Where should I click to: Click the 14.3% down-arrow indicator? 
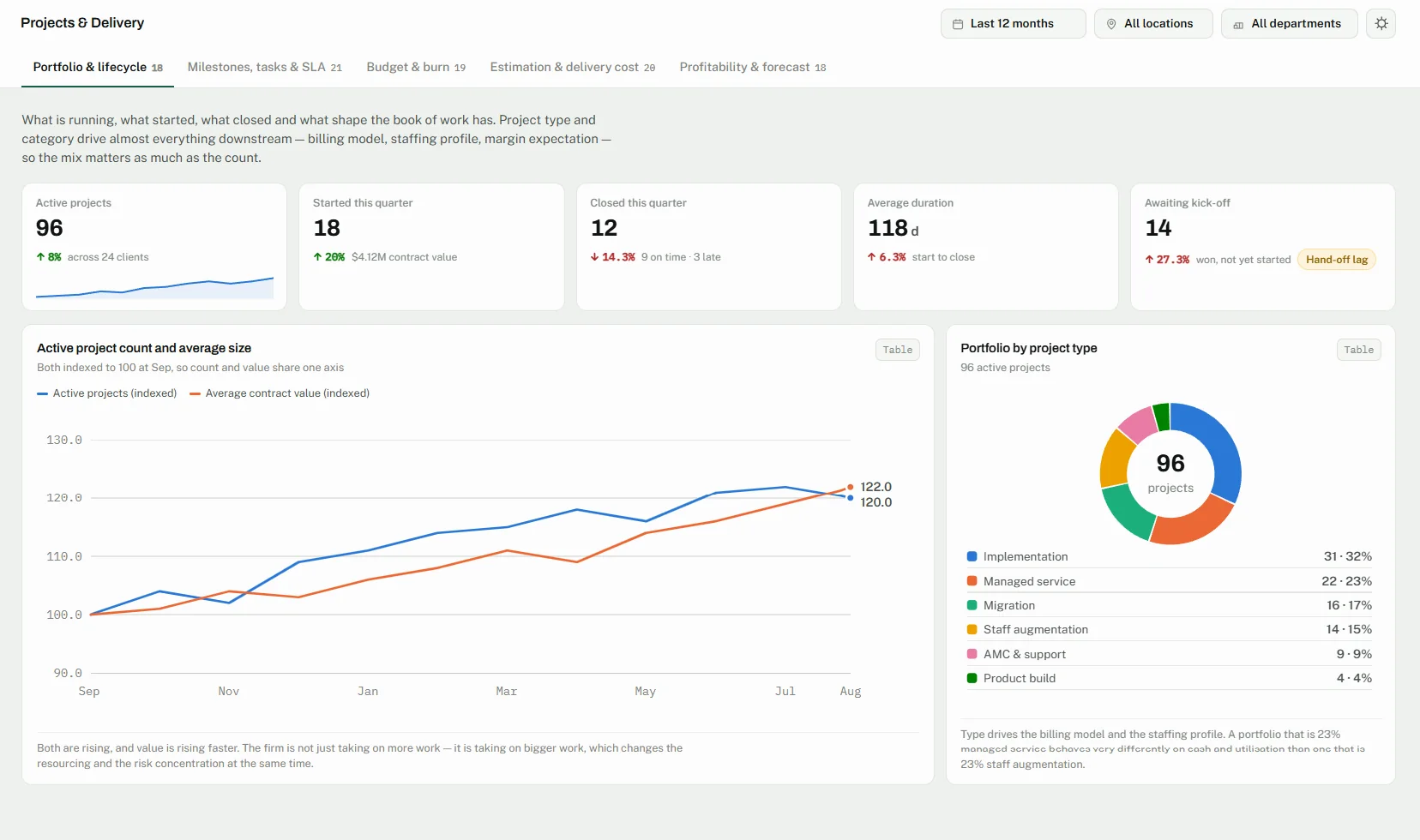613,257
